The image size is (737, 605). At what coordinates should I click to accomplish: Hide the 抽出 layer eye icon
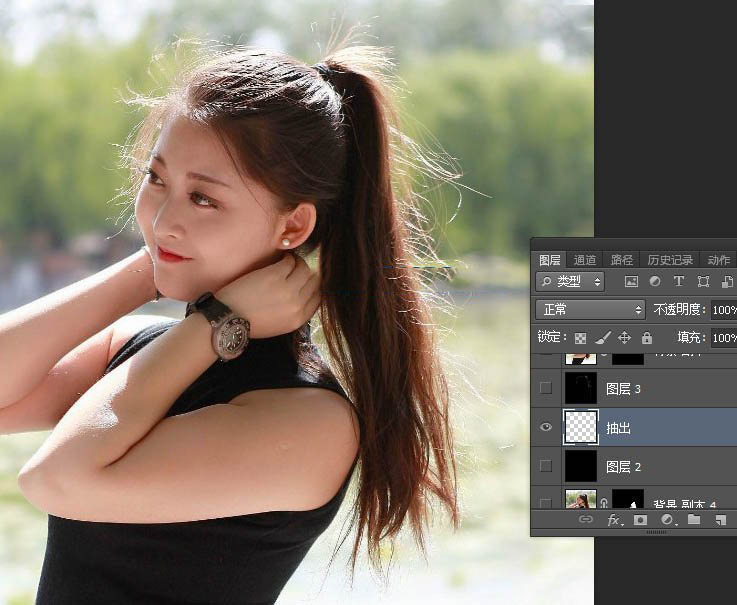click(546, 427)
